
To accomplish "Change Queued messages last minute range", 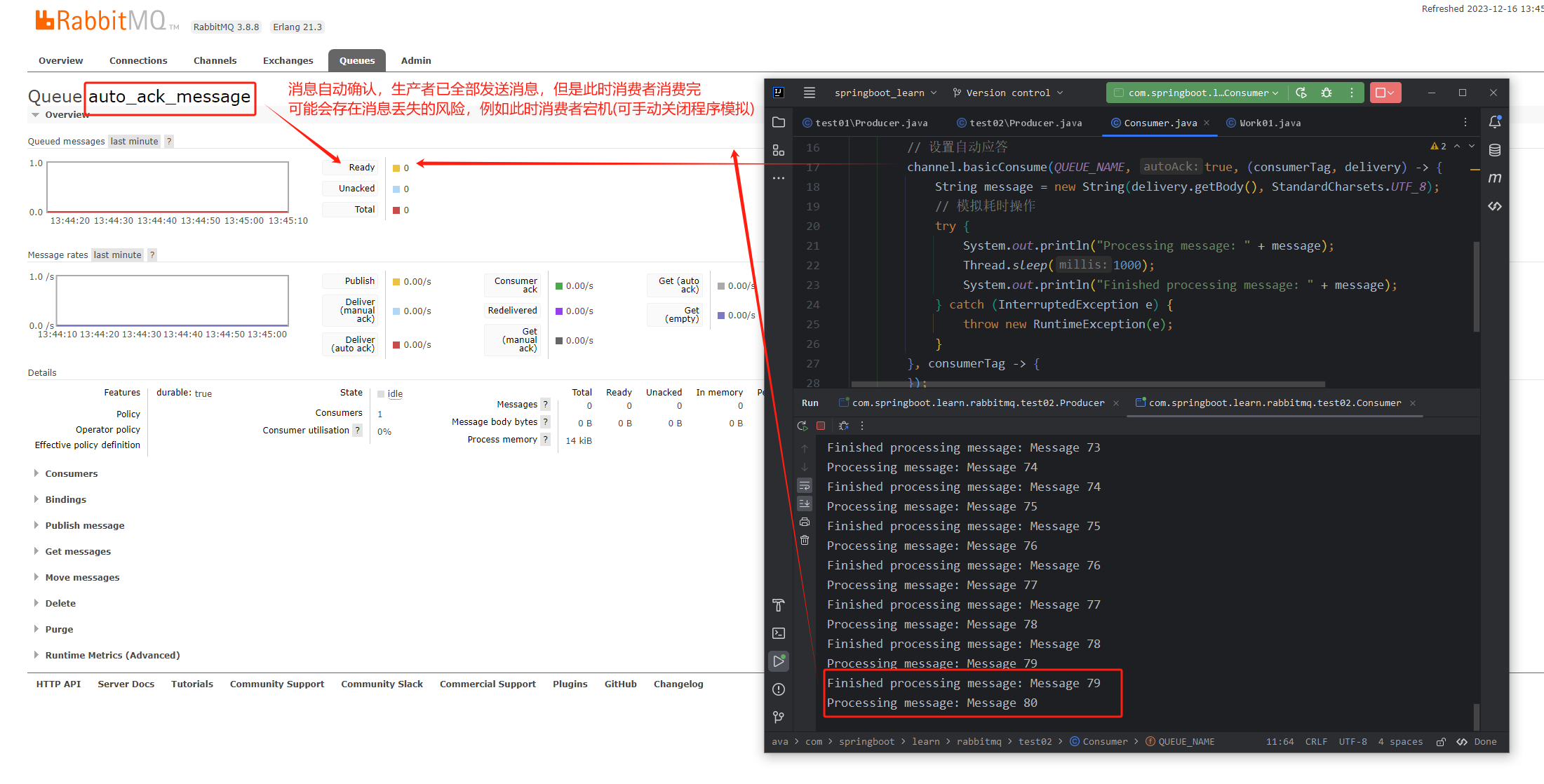I will coord(134,141).
